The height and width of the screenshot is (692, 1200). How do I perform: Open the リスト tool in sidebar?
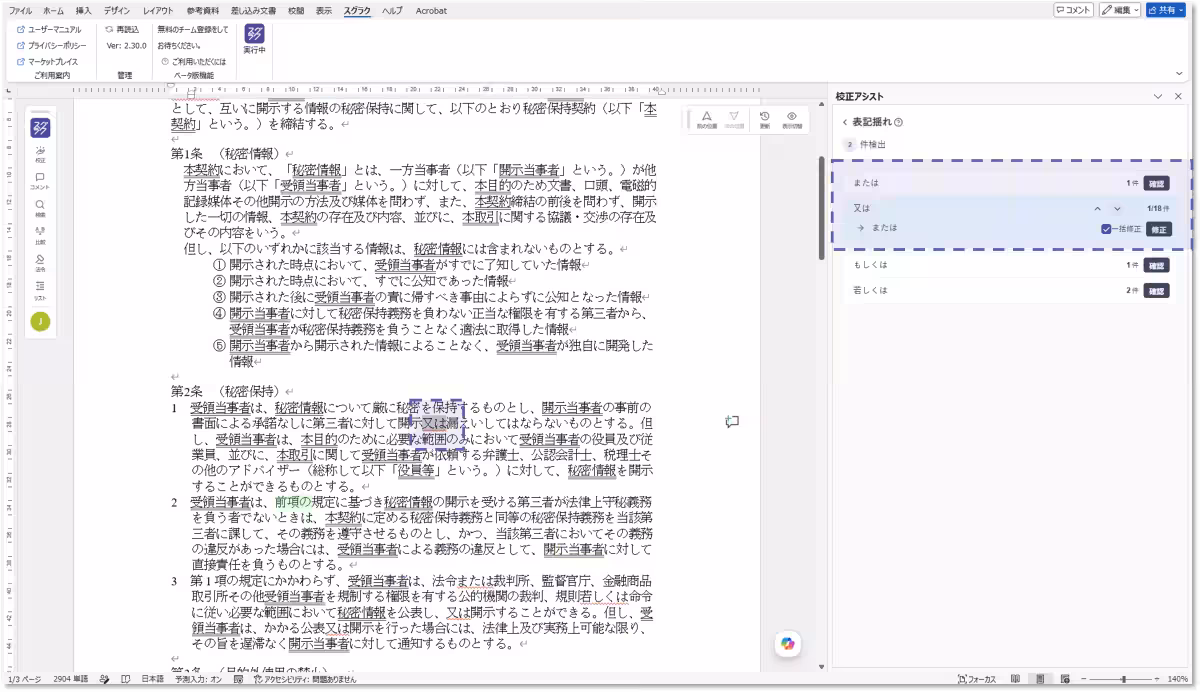(40, 291)
